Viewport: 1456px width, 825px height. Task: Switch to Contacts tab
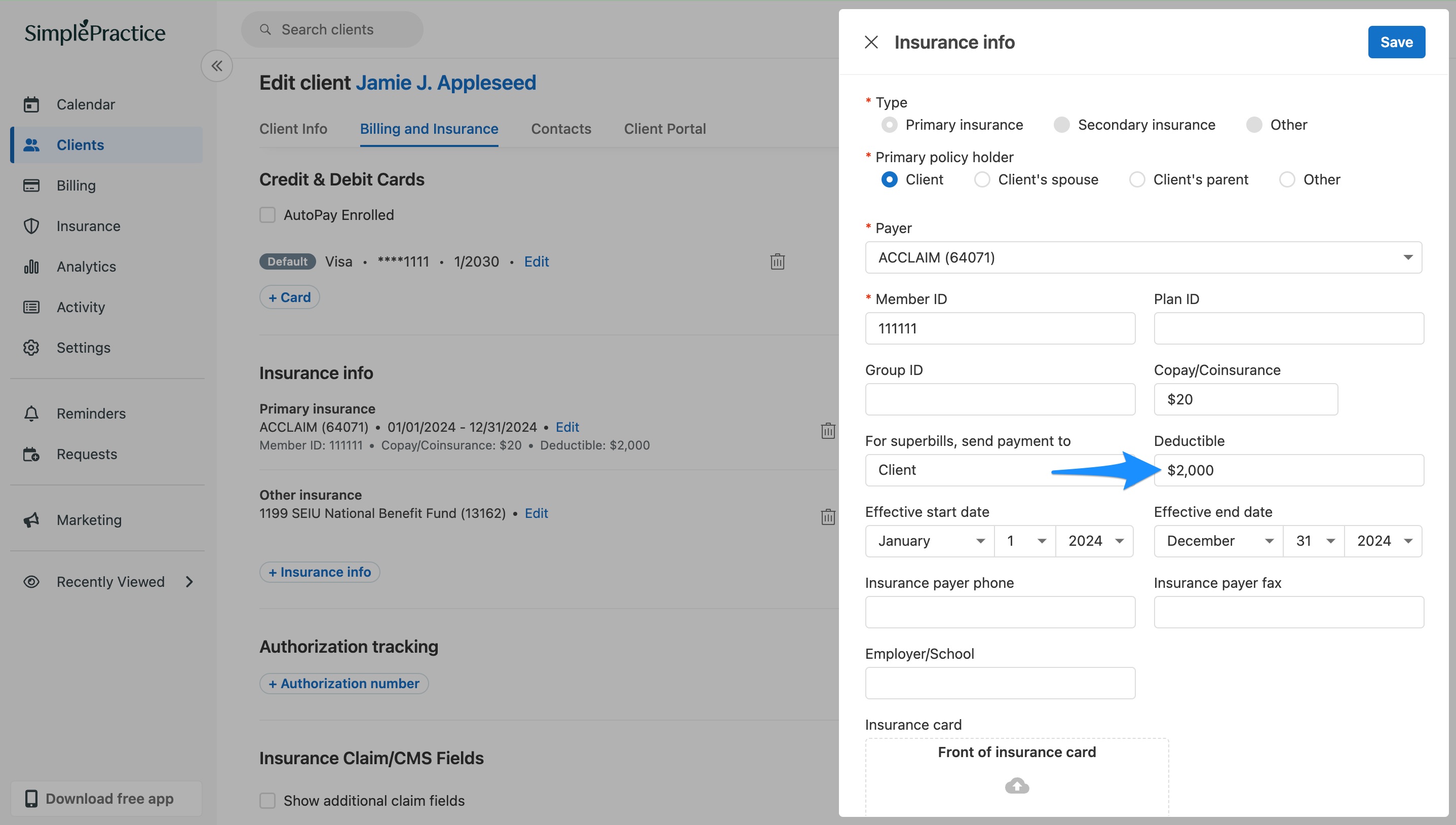coord(561,129)
